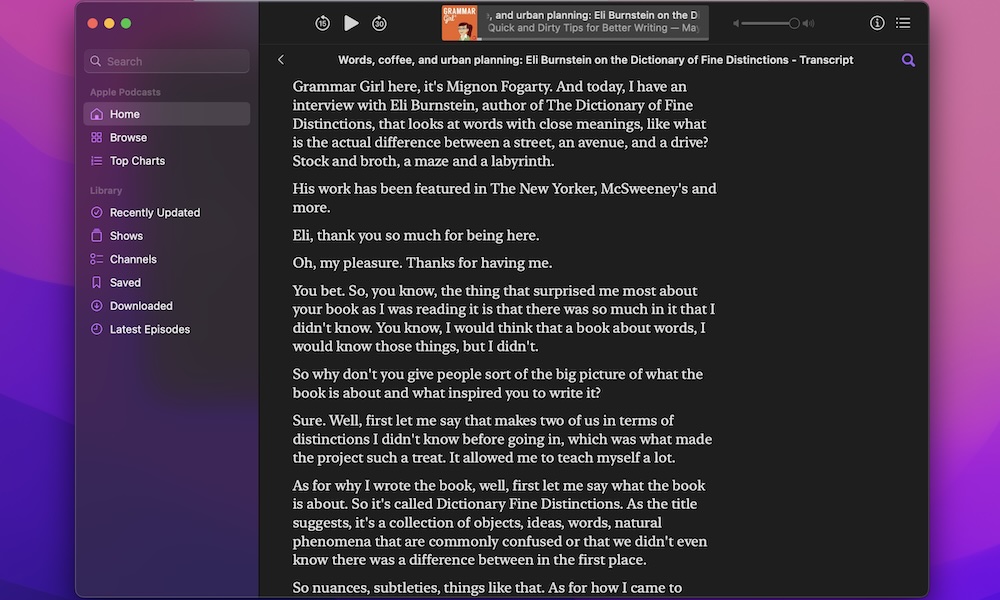This screenshot has height=600, width=1000.
Task: Jump to 'His work has been featured' line
Action: pos(504,198)
